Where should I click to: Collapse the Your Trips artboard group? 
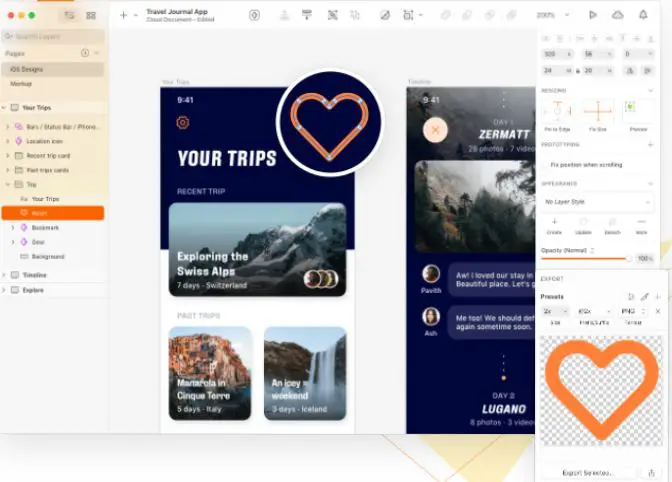tap(5, 107)
